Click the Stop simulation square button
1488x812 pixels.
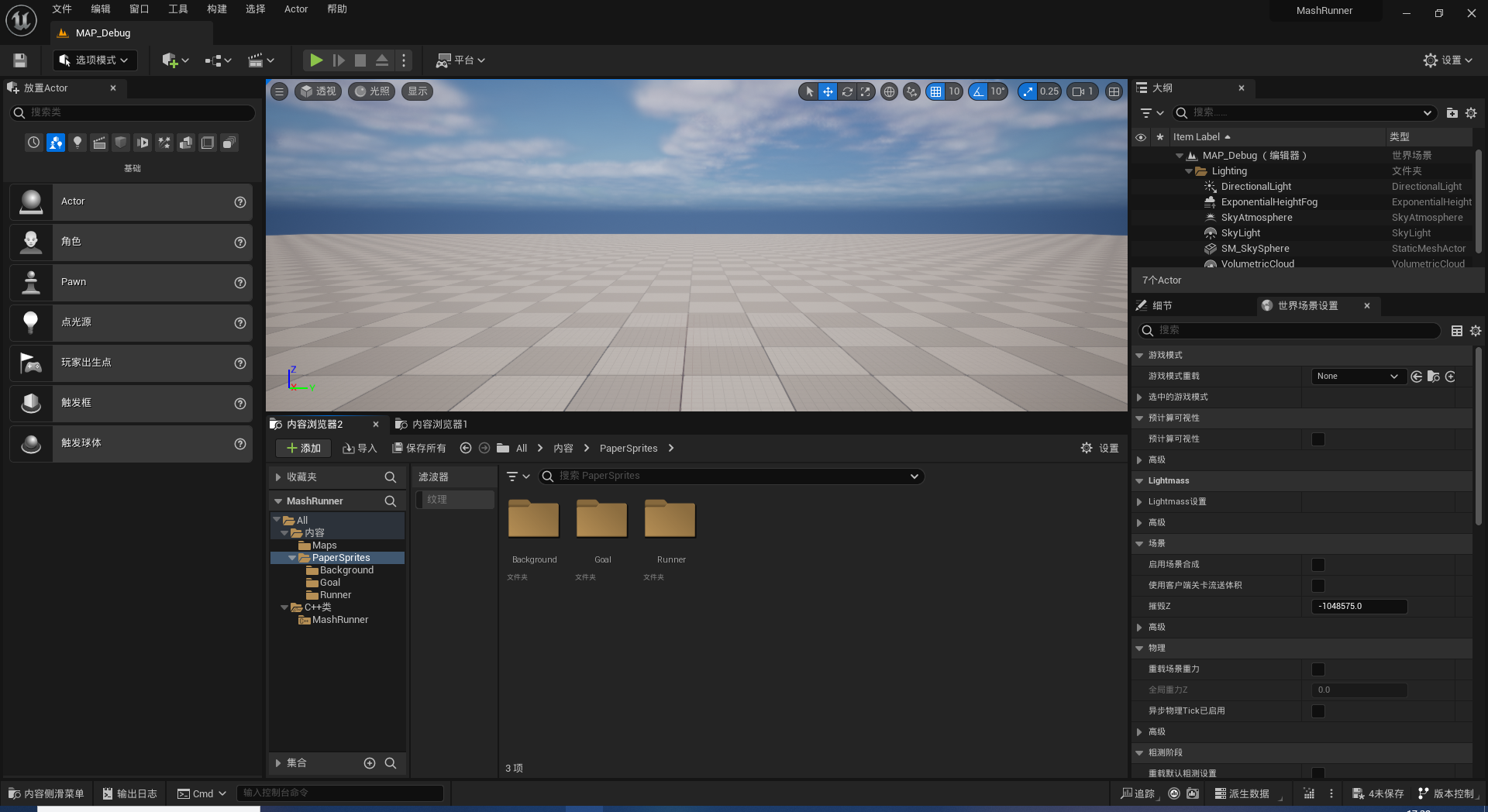(x=360, y=60)
